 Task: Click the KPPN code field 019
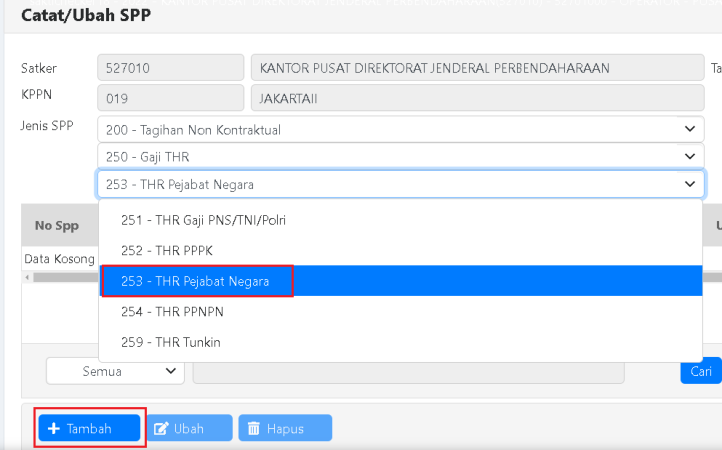170,99
